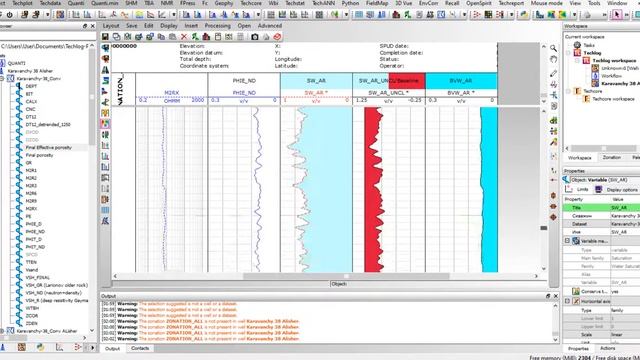Switch to the Actions tab under Properties
Viewport: 640px width, 360px height.
[x=607, y=348]
